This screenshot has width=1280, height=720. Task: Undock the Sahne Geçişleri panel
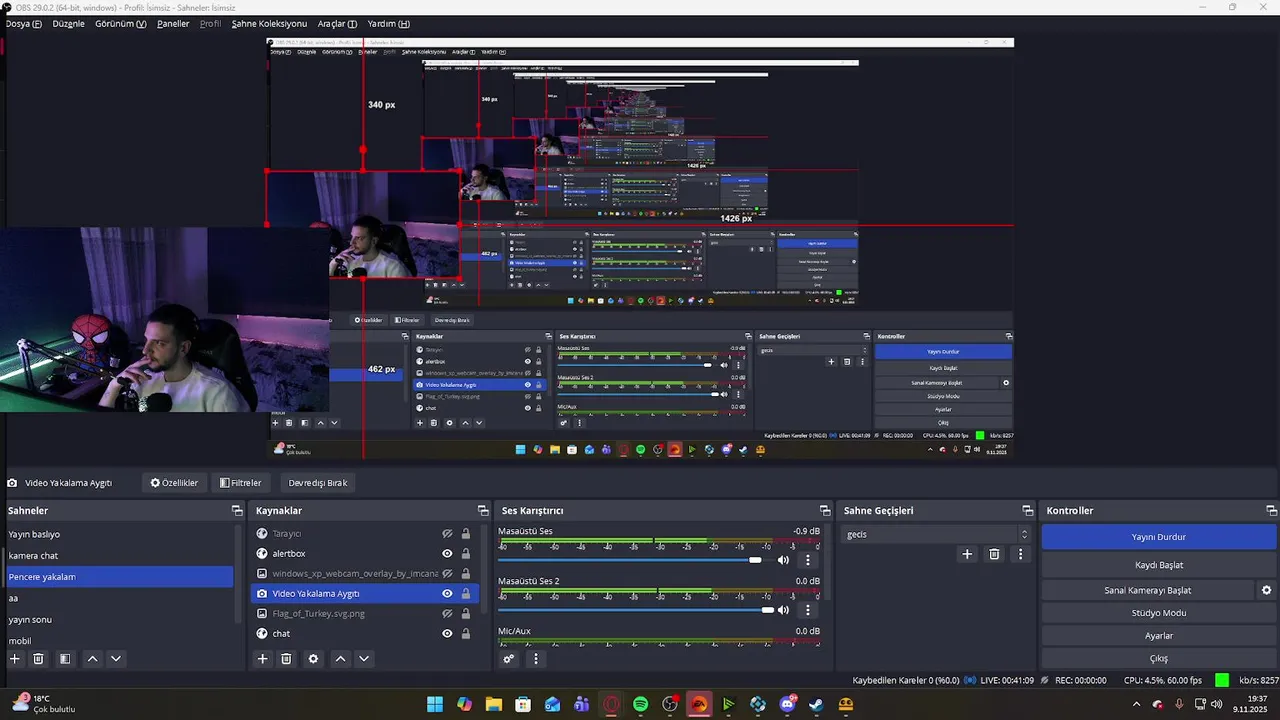(x=1027, y=511)
